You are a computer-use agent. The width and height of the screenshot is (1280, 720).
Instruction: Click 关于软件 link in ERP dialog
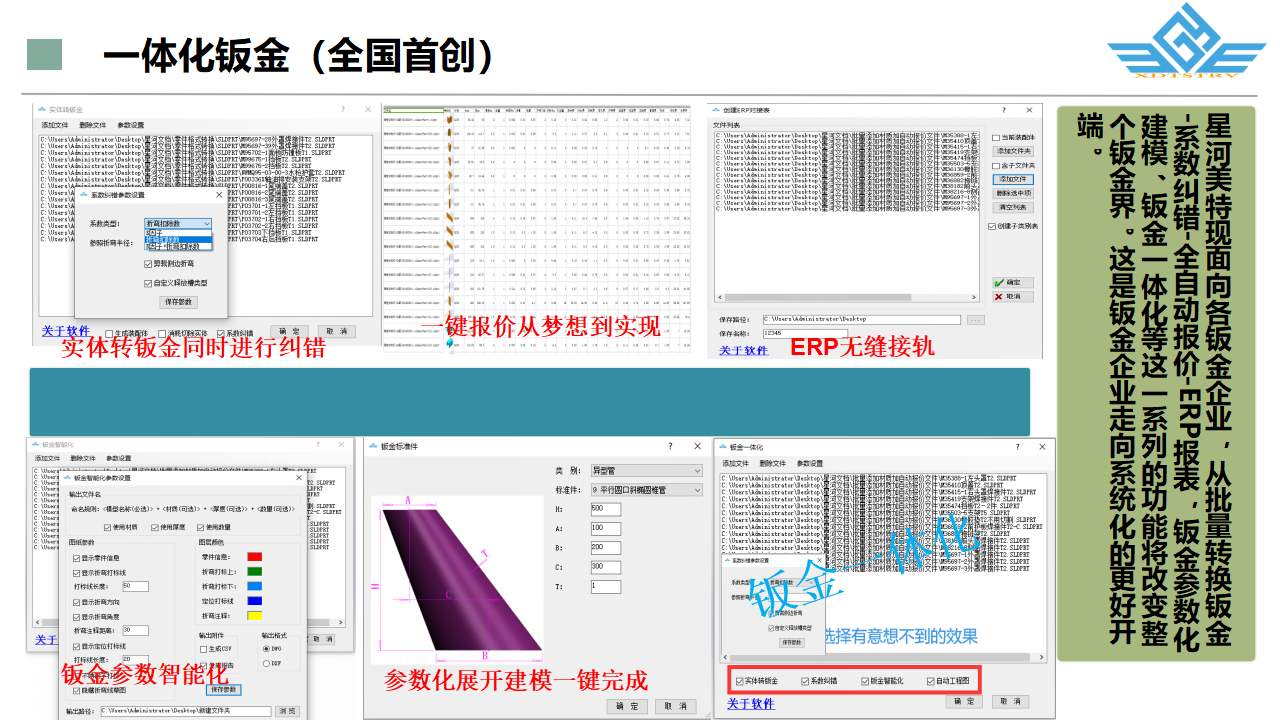[743, 350]
